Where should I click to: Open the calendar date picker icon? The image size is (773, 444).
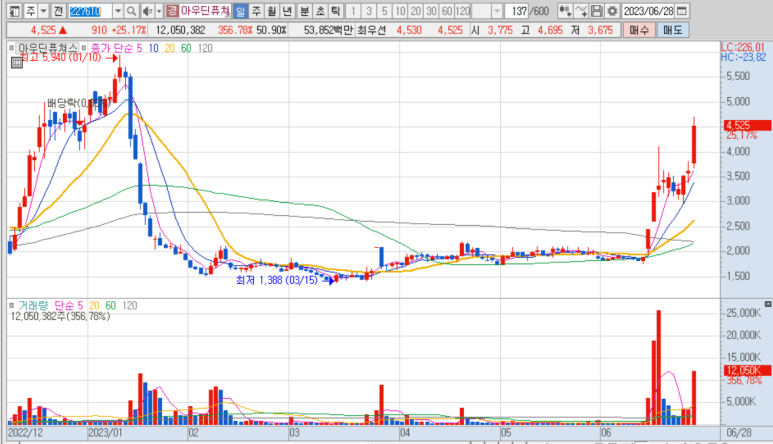[x=682, y=11]
